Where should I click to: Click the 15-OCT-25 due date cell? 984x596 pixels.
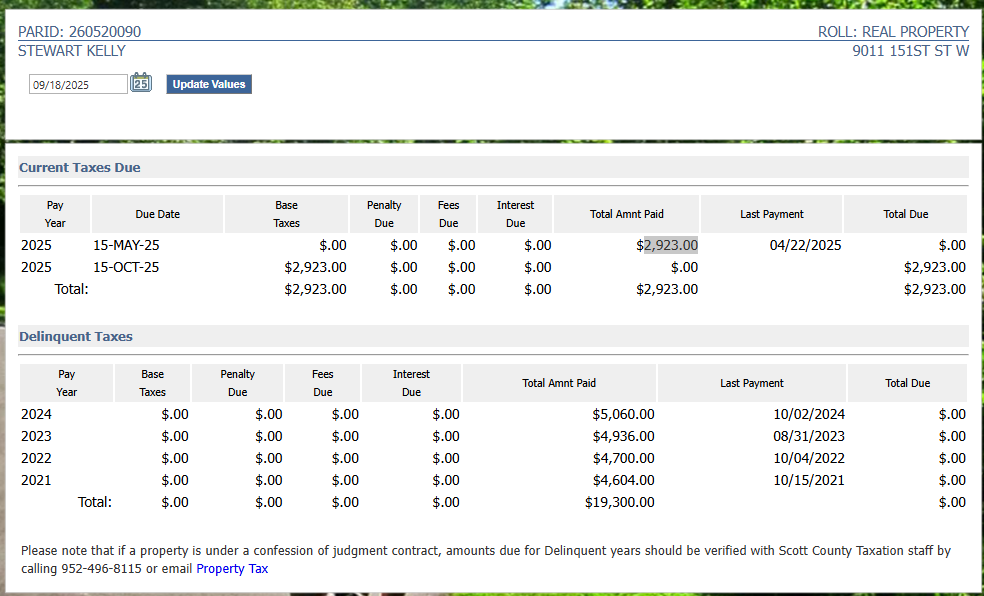click(x=126, y=267)
